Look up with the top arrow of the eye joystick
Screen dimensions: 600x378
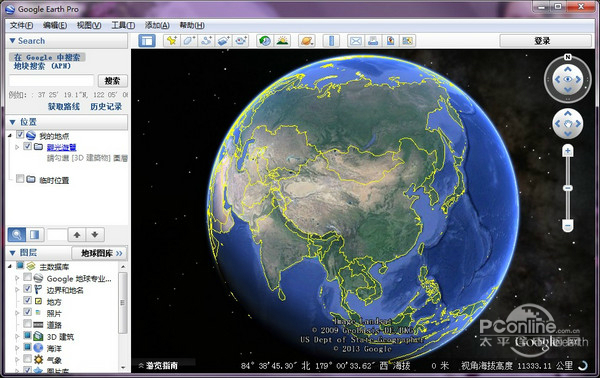tap(567, 69)
